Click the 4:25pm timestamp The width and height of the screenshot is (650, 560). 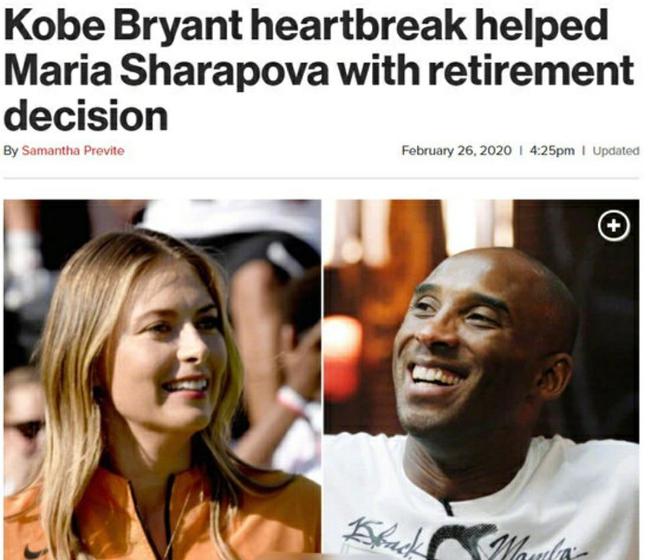click(552, 150)
